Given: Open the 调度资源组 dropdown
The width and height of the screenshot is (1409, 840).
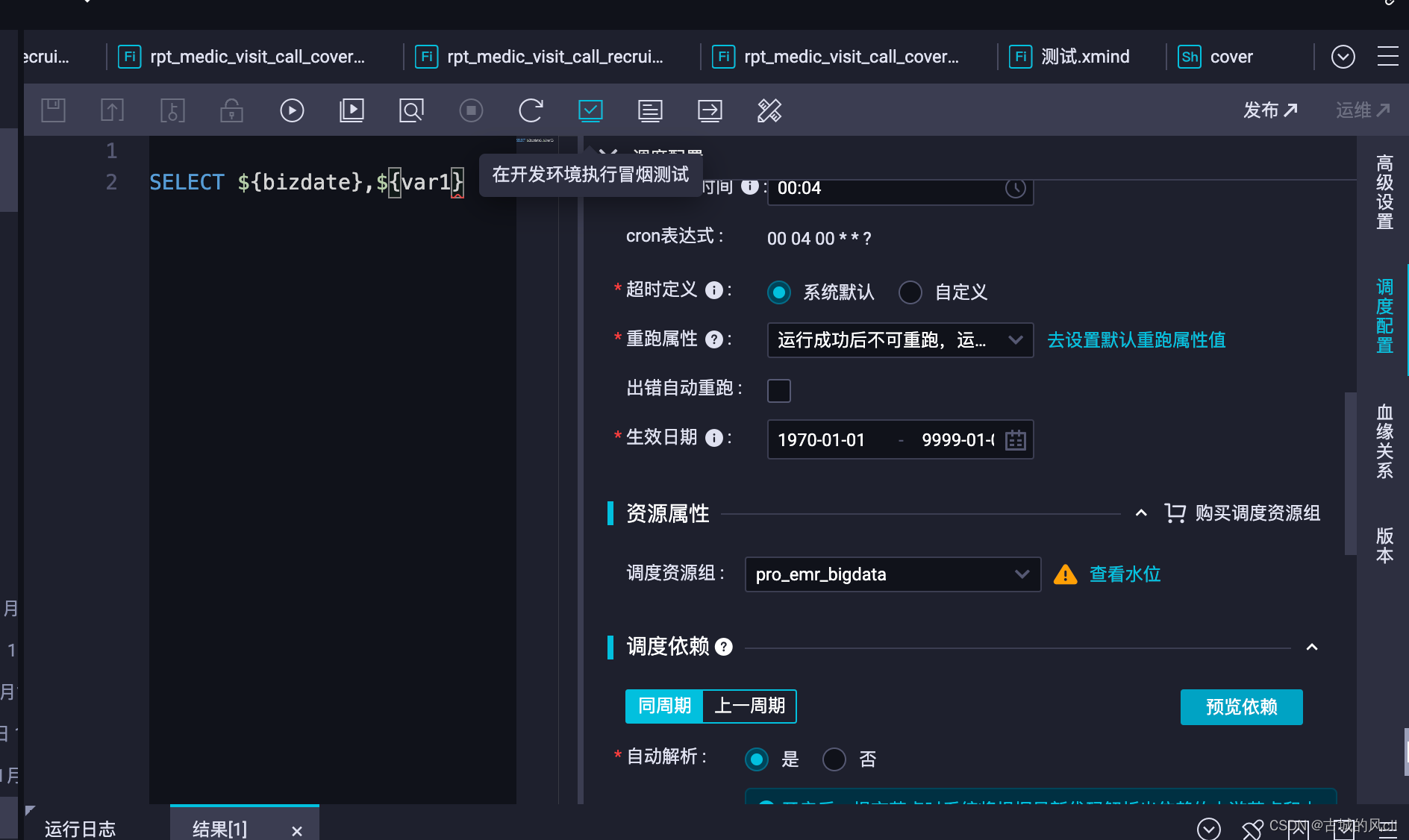Looking at the screenshot, I should click(1022, 574).
